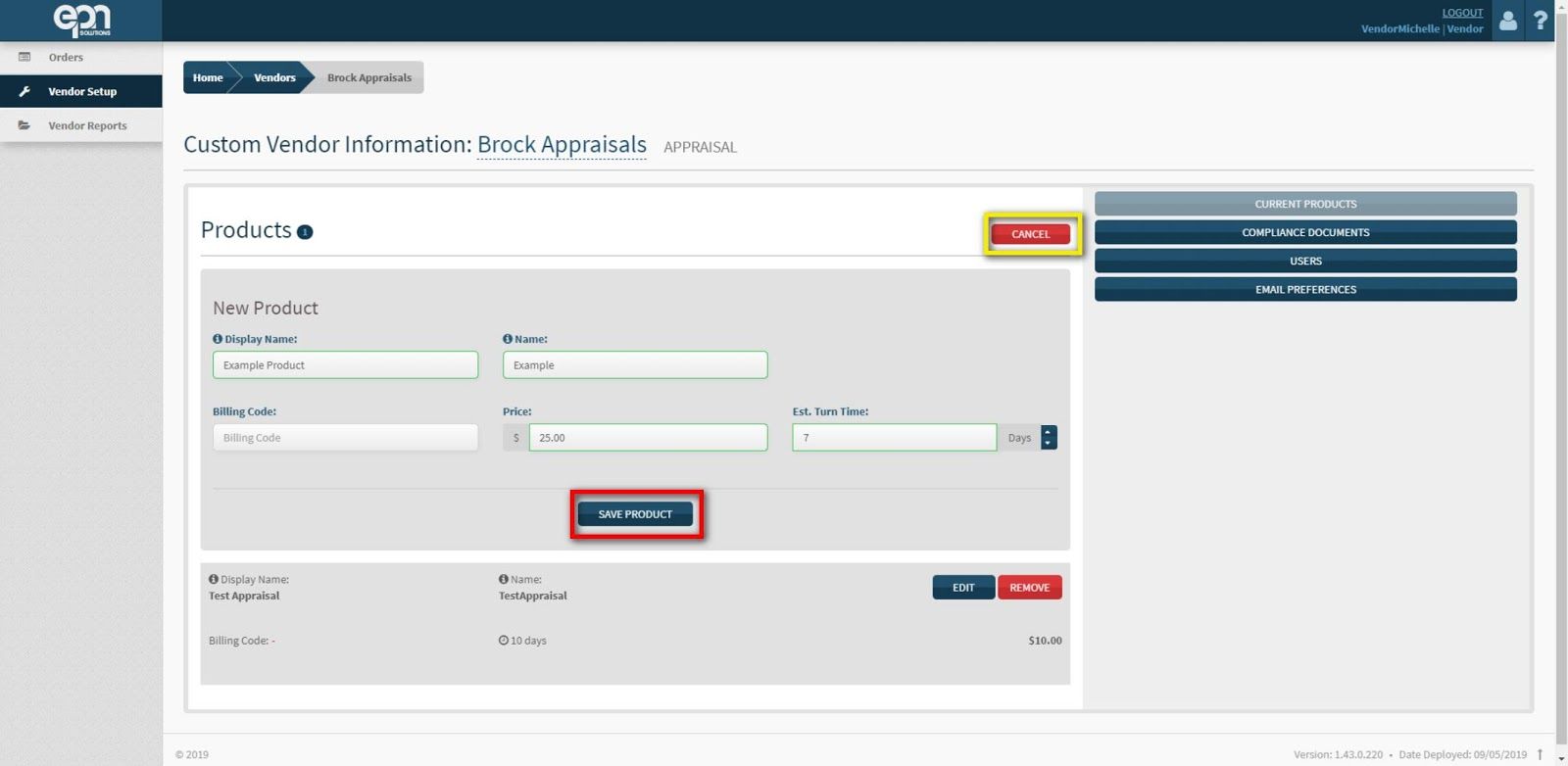The height and width of the screenshot is (766, 1568).
Task: Click the Vendor Setup wrench icon
Action: click(x=24, y=91)
